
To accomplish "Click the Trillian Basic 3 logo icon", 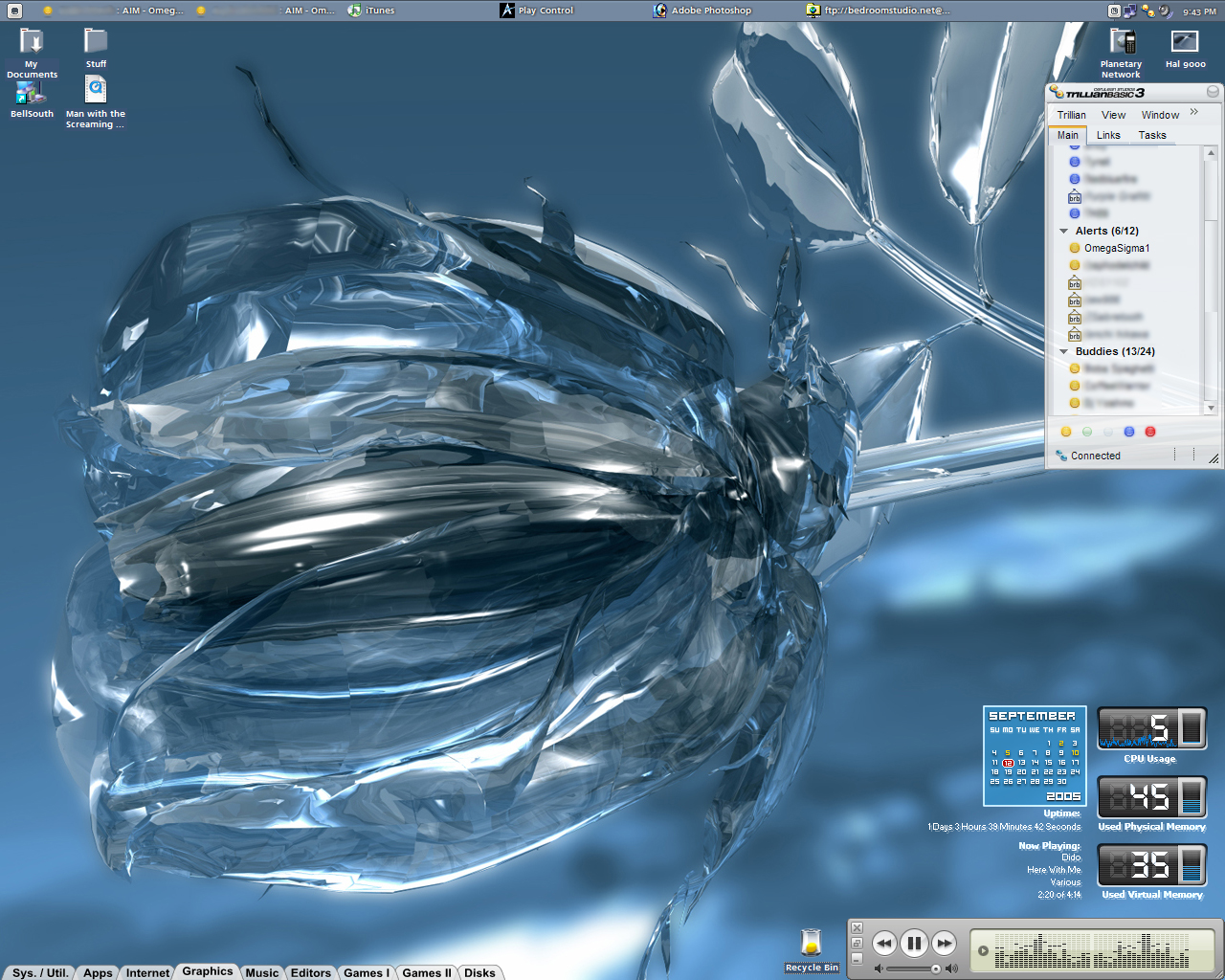I will point(1057,92).
